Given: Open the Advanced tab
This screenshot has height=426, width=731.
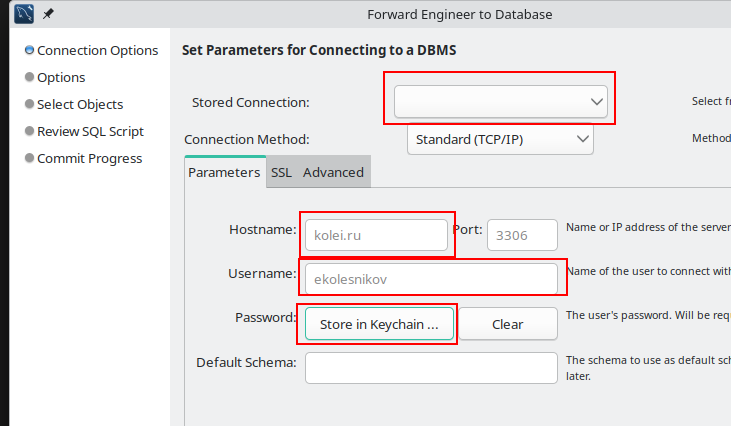Looking at the screenshot, I should click(x=333, y=172).
